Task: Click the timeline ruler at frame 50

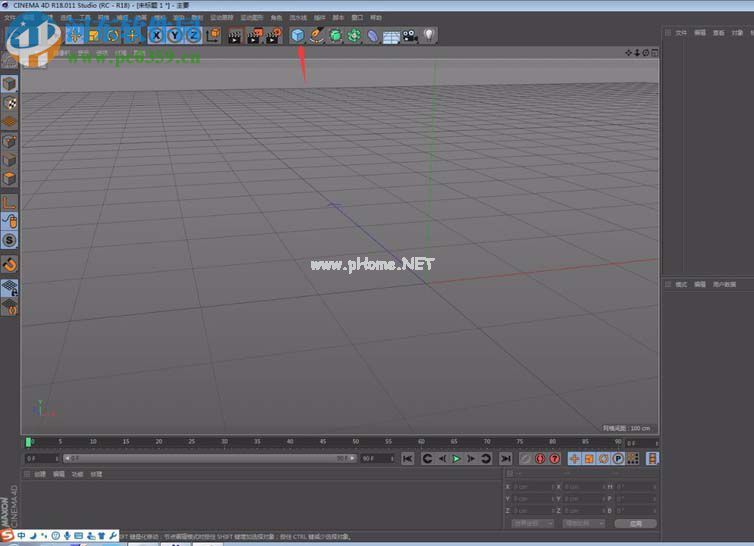Action: 355,441
